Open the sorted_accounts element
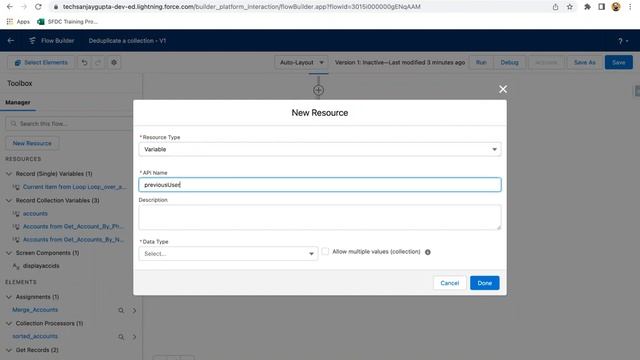This screenshot has width=640, height=360. point(35,336)
